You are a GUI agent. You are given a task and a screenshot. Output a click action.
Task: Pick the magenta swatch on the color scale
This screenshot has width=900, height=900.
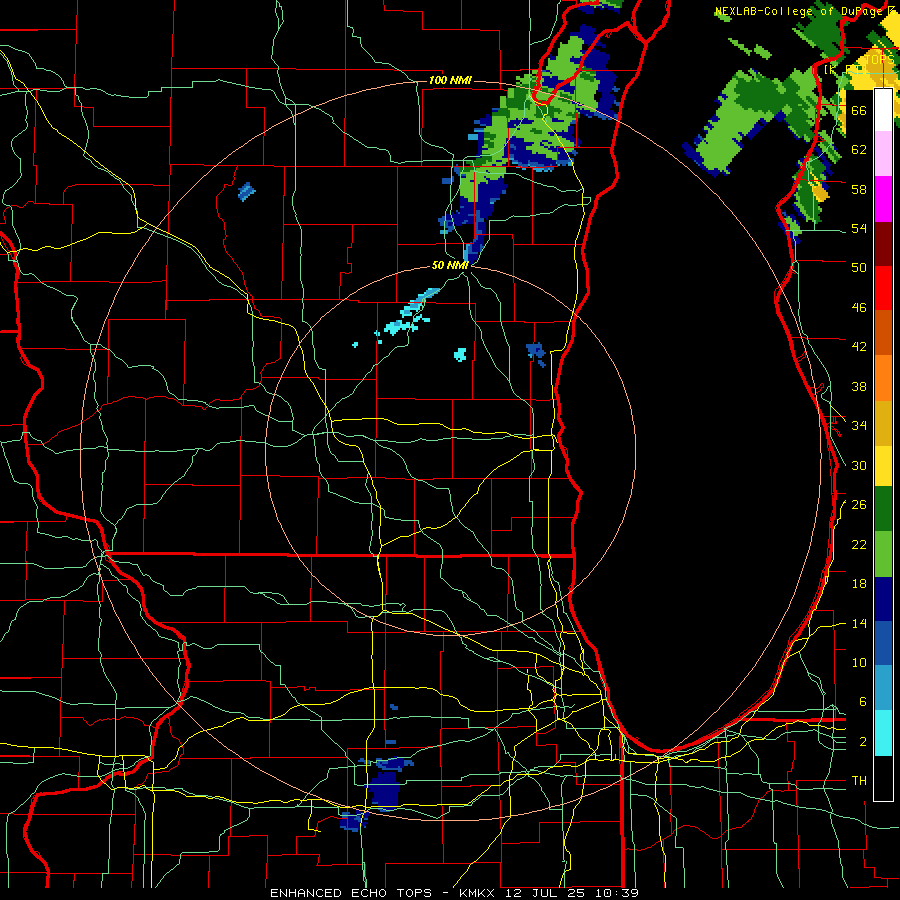[x=883, y=199]
